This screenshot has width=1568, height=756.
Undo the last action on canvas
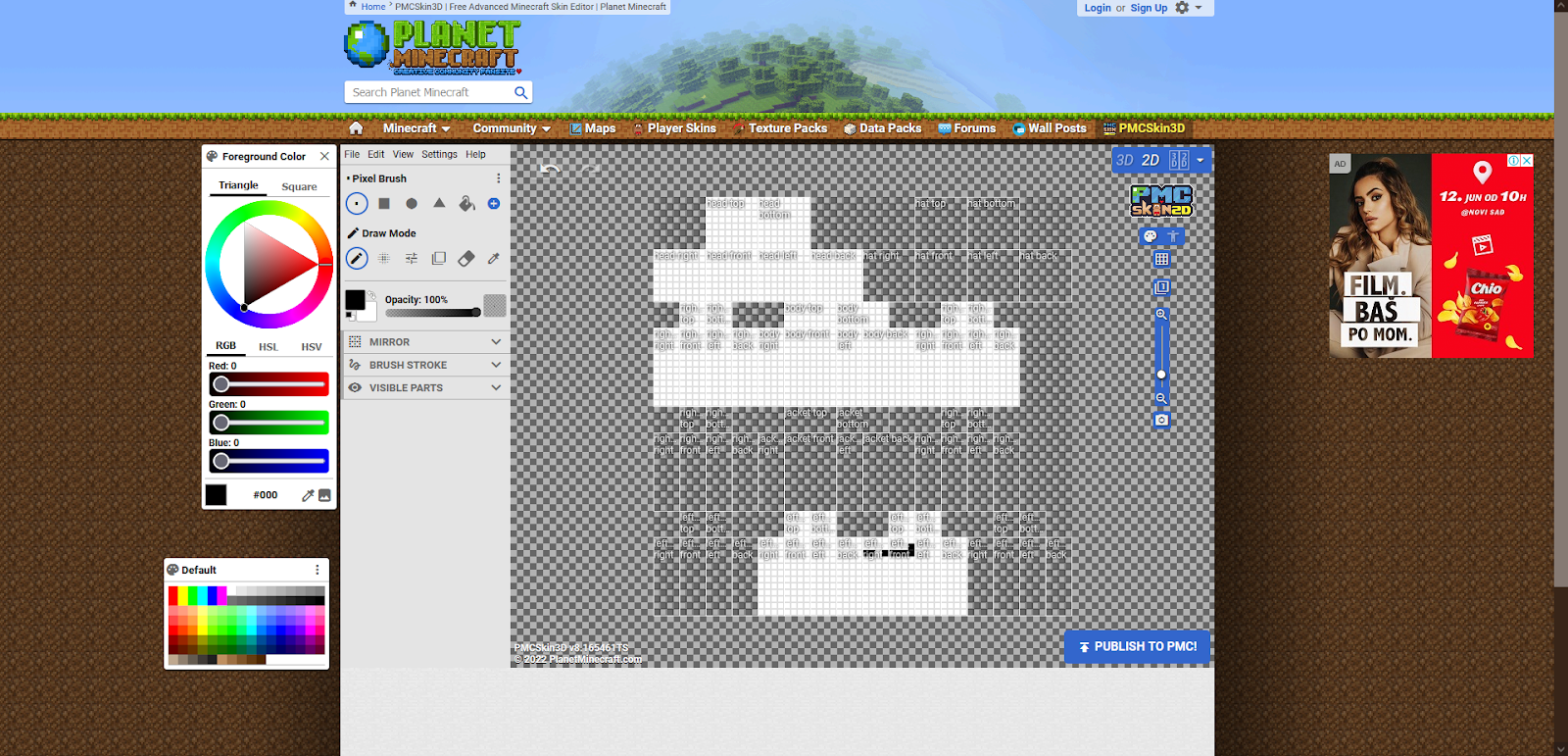click(550, 170)
